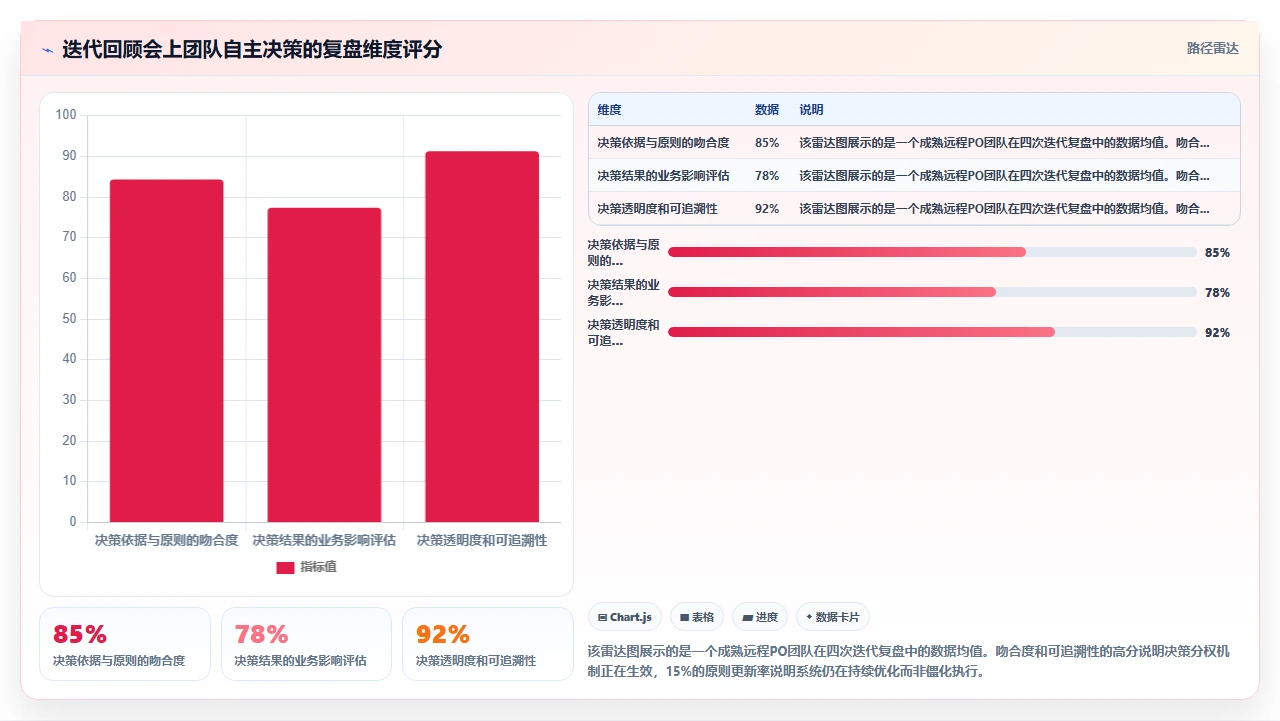Click the x-axis label 决策依据与原则的吻合度
This screenshot has height=721, width=1280.
[x=166, y=540]
